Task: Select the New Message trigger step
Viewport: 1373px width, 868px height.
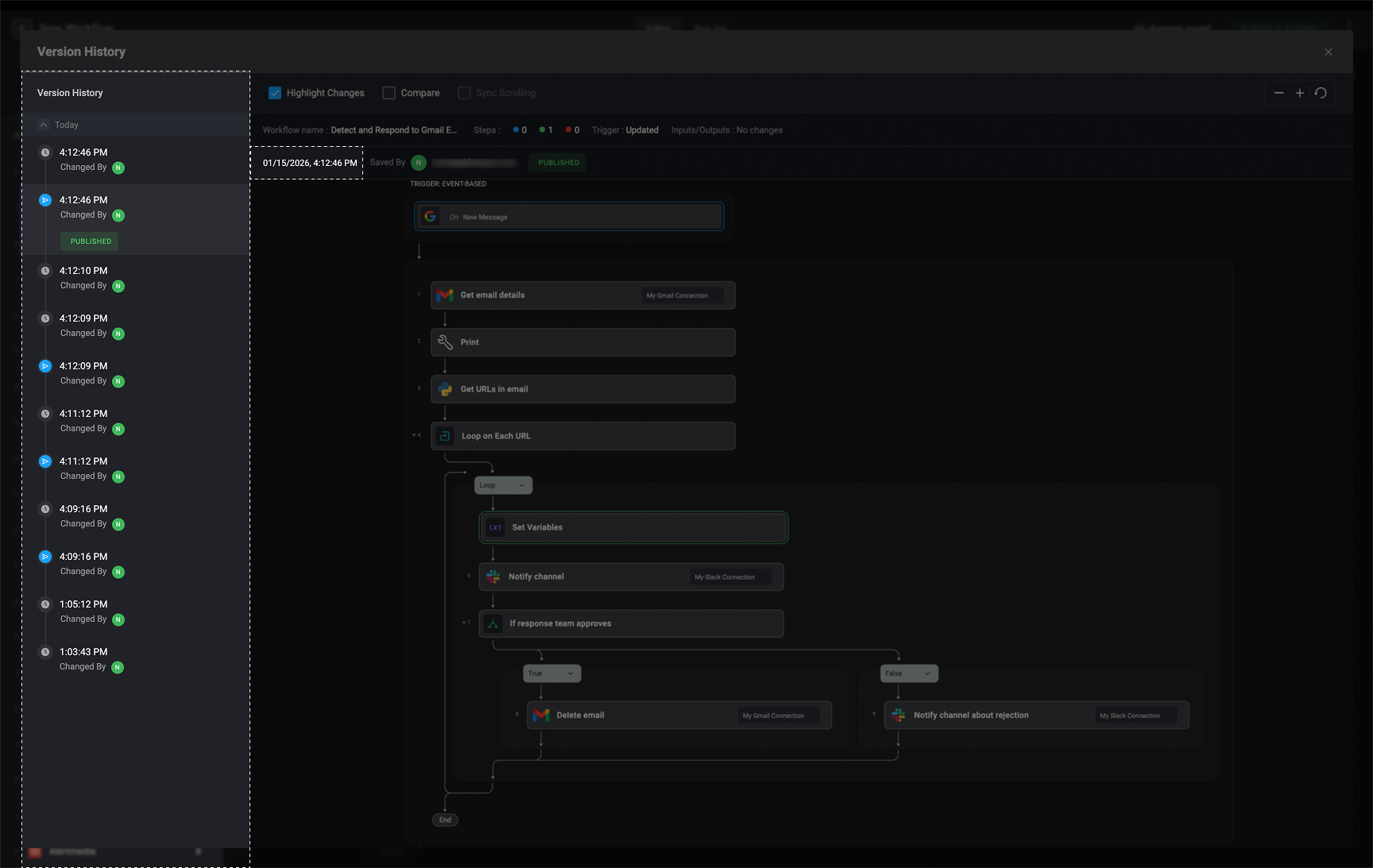Action: click(569, 217)
